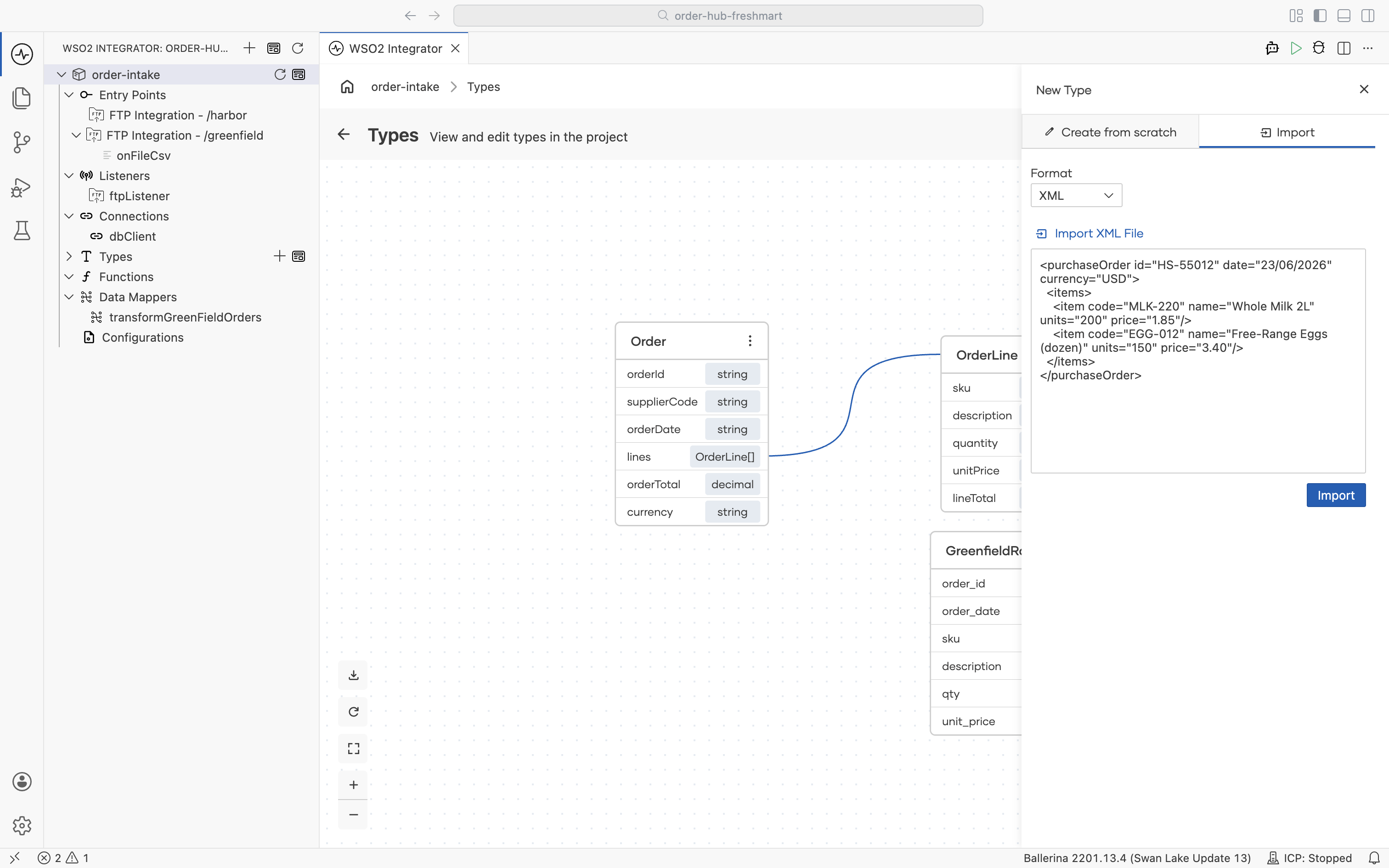
Task: Open the Order type options menu
Action: [x=750, y=341]
